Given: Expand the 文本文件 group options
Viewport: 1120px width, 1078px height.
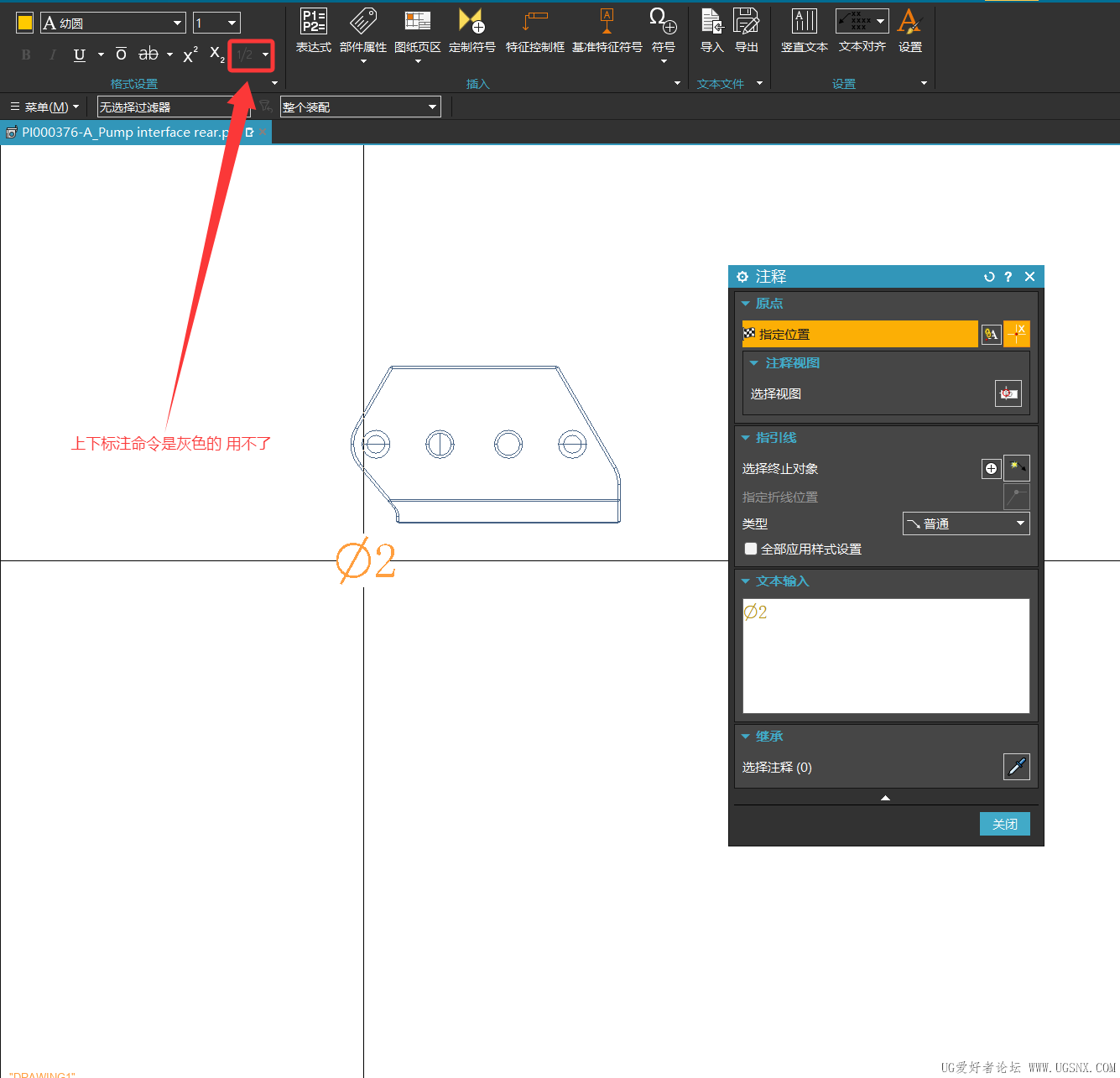Looking at the screenshot, I should coord(759,83).
